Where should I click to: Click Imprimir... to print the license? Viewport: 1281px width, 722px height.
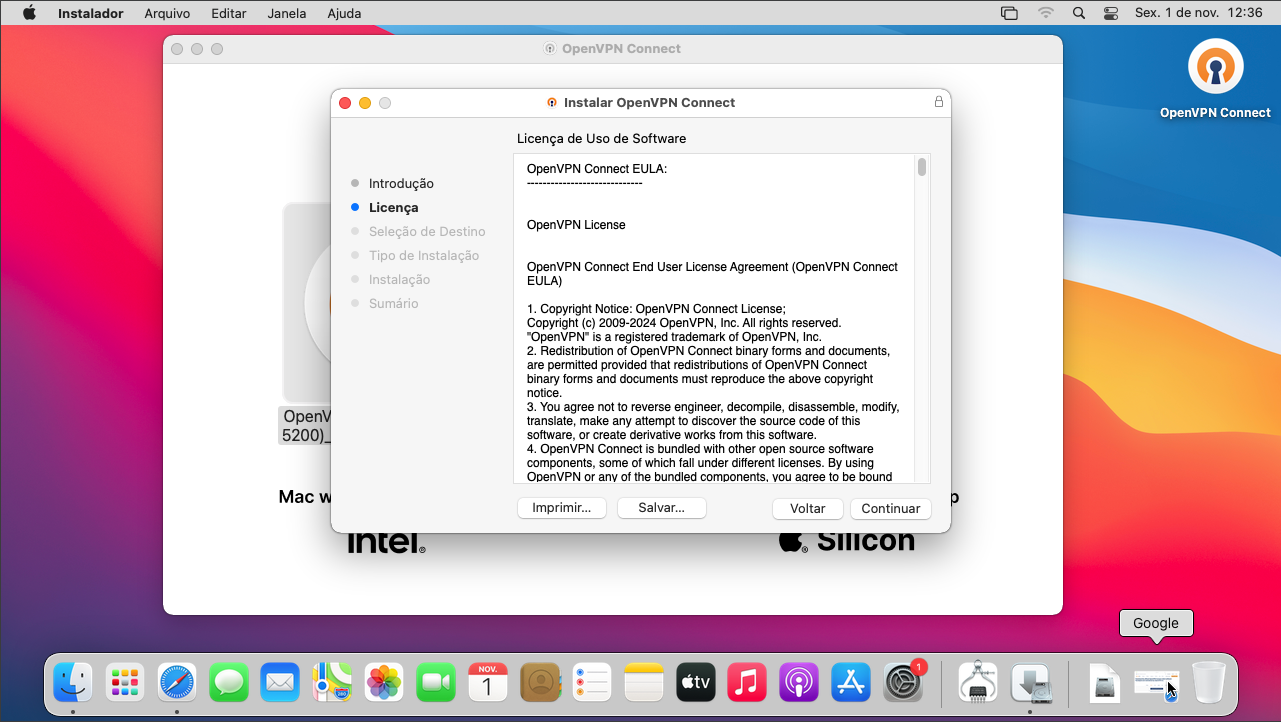(561, 508)
